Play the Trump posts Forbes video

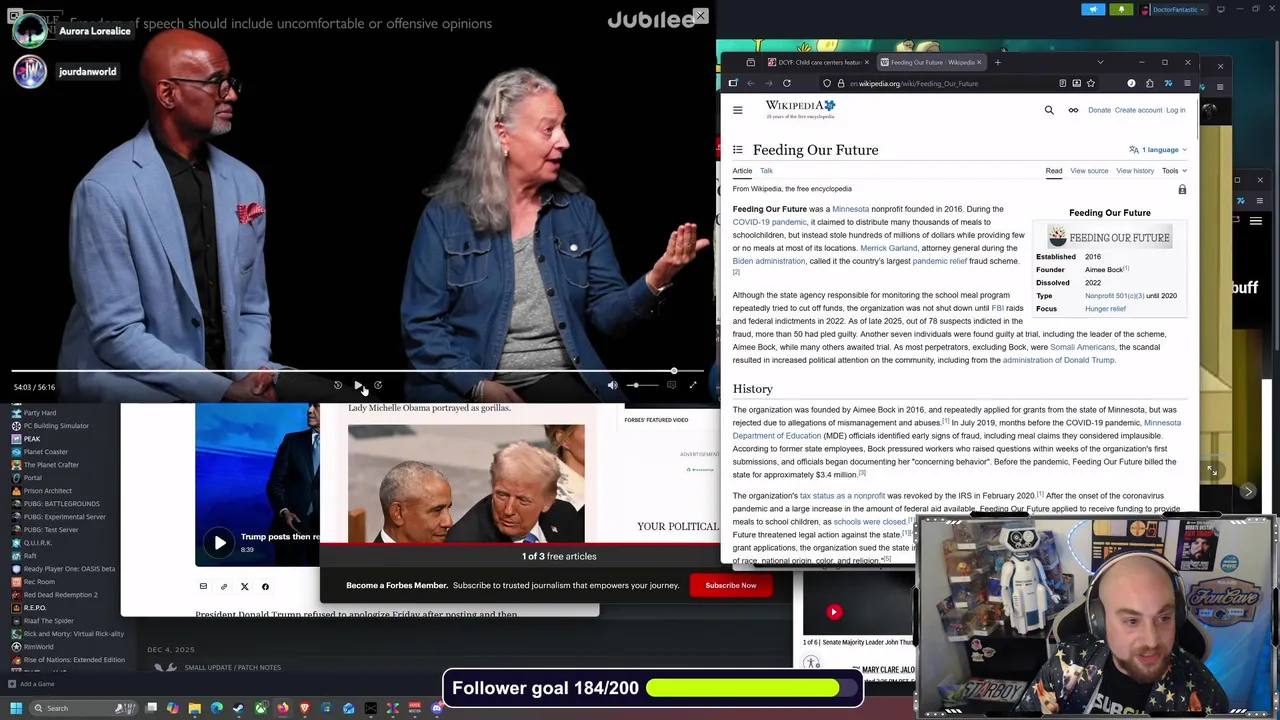(220, 543)
